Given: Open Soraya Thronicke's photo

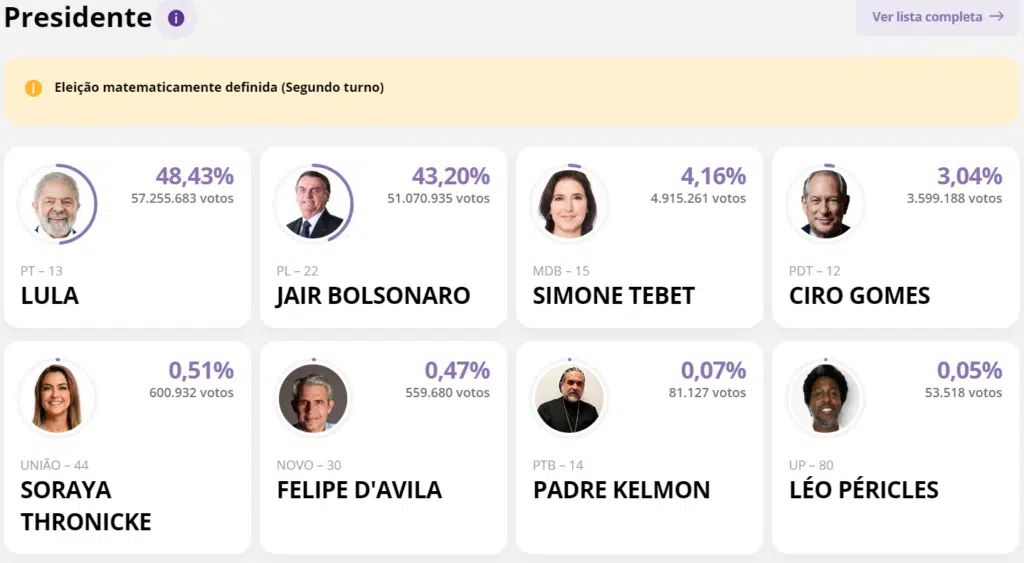Looking at the screenshot, I should (x=56, y=398).
